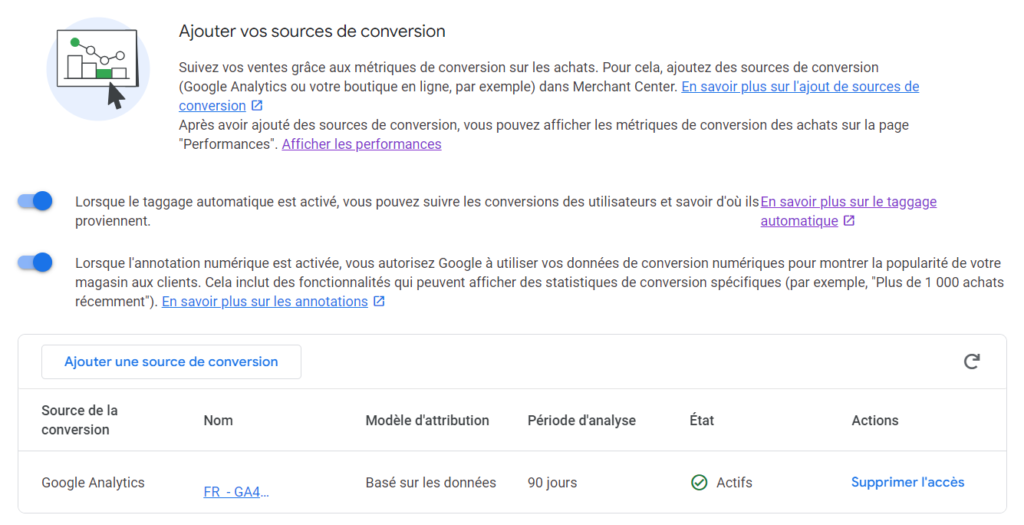This screenshot has height=525, width=1024.
Task: Click the 'État' column header
Action: tap(702, 420)
